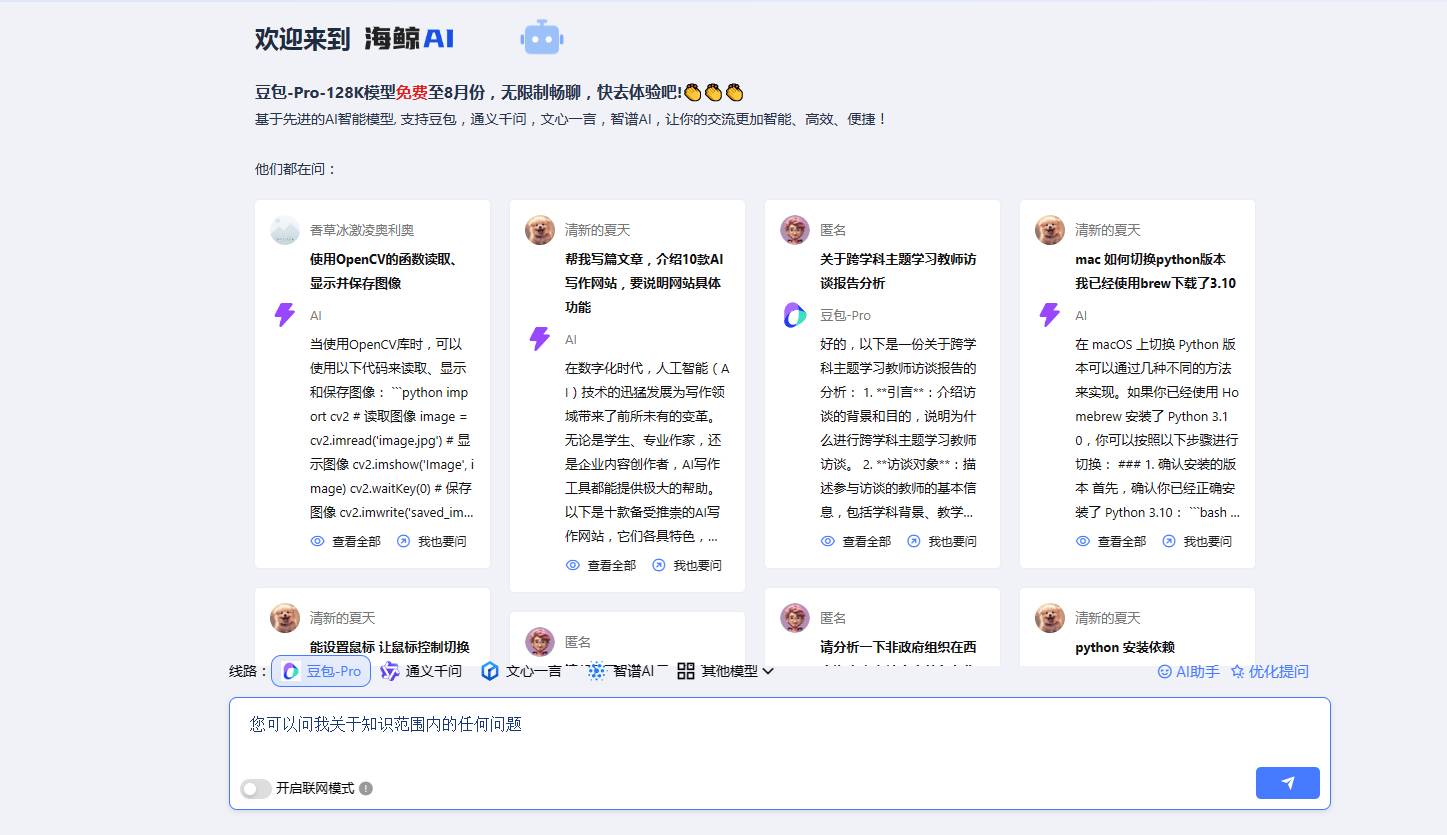Click the info icon beside 开启联网模式
The width and height of the screenshot is (1447, 835).
coord(365,788)
